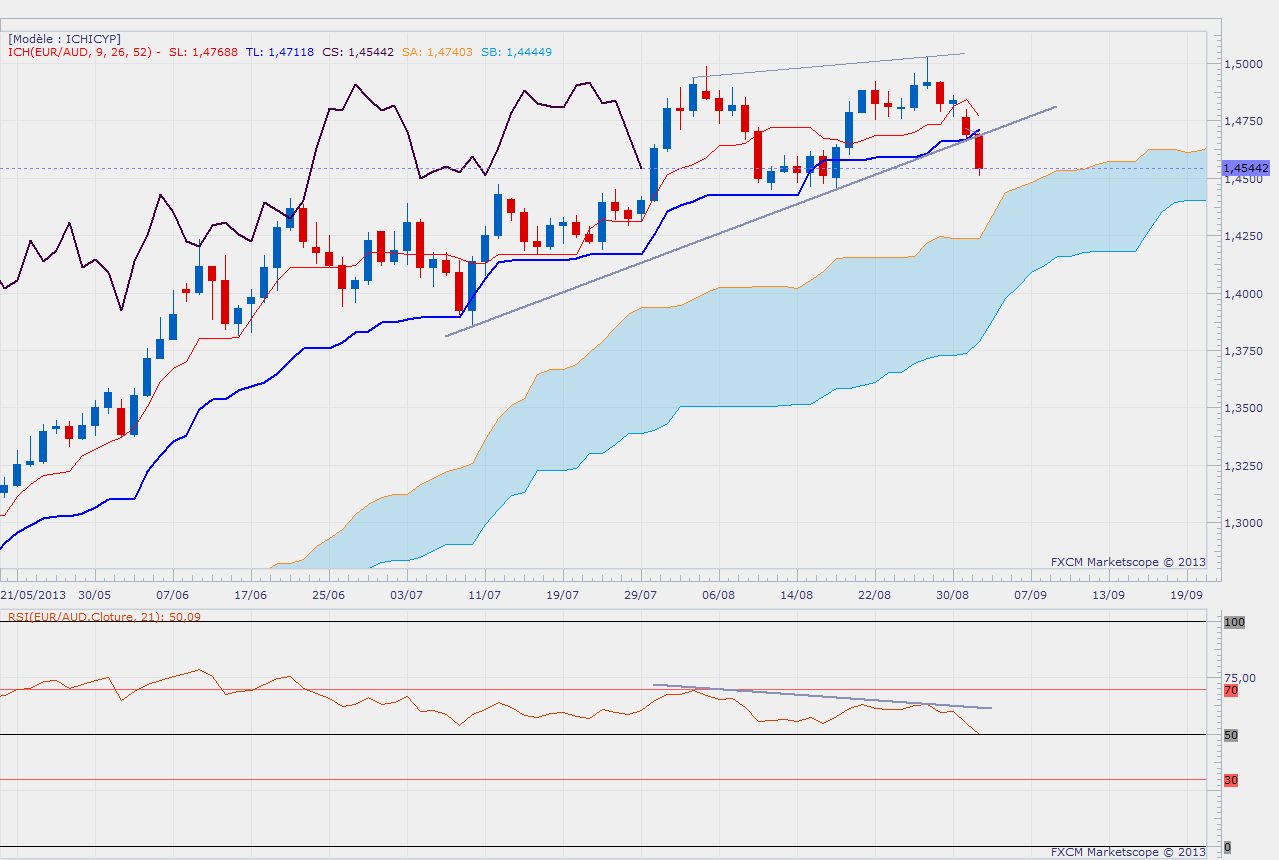Click the 1,3500 price axis label
Image resolution: width=1279 pixels, height=860 pixels.
(1242, 408)
